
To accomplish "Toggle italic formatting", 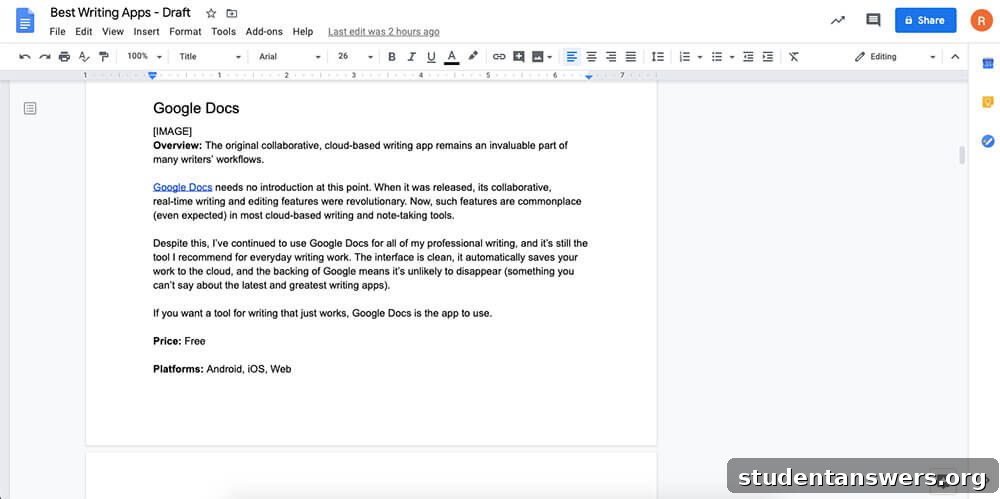I will tap(411, 57).
